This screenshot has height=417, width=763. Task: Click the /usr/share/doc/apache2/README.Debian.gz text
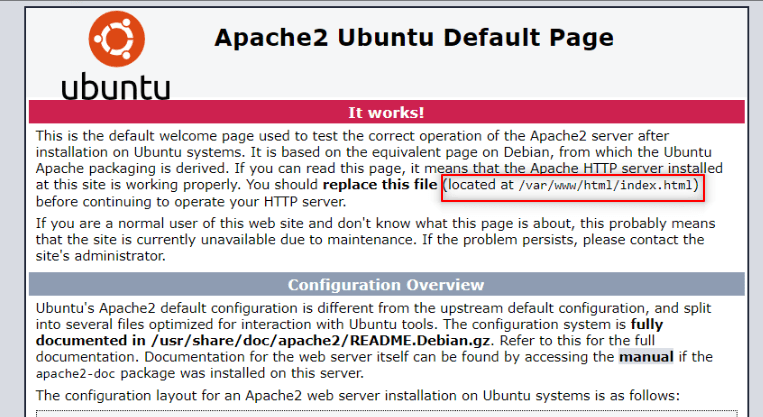tap(321, 341)
